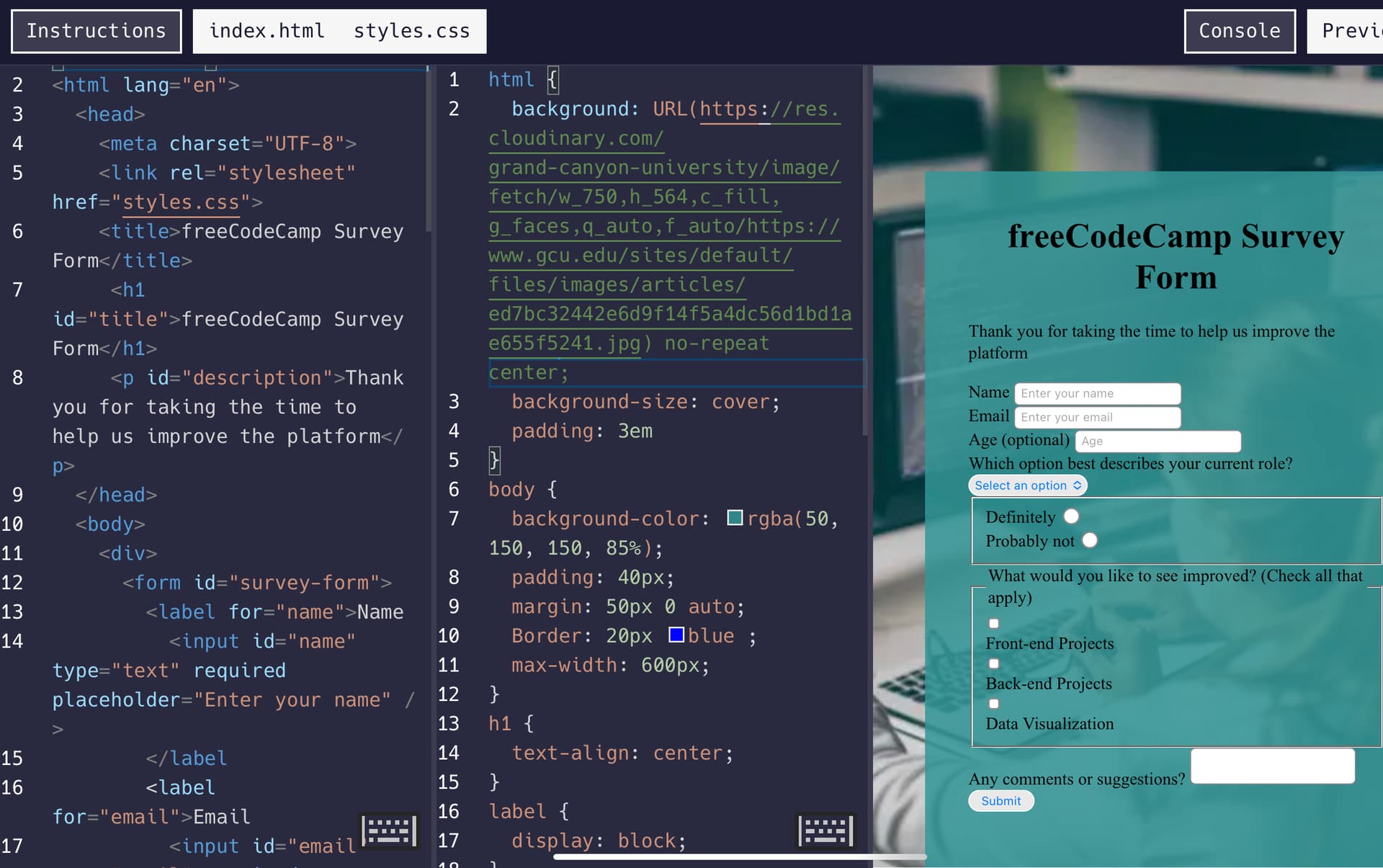Image resolution: width=1383 pixels, height=868 pixels.
Task: Focus the Age input field
Action: point(1158,441)
